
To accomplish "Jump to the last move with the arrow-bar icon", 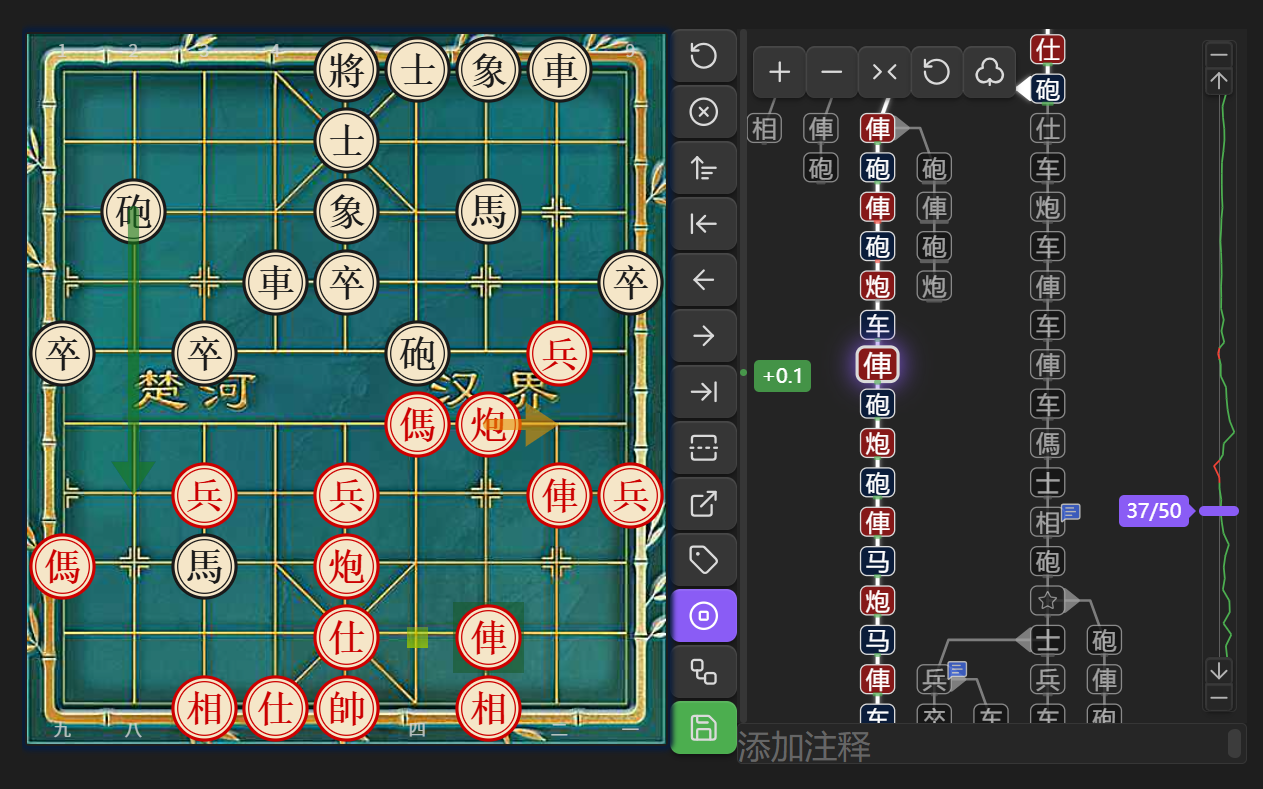I will point(704,391).
